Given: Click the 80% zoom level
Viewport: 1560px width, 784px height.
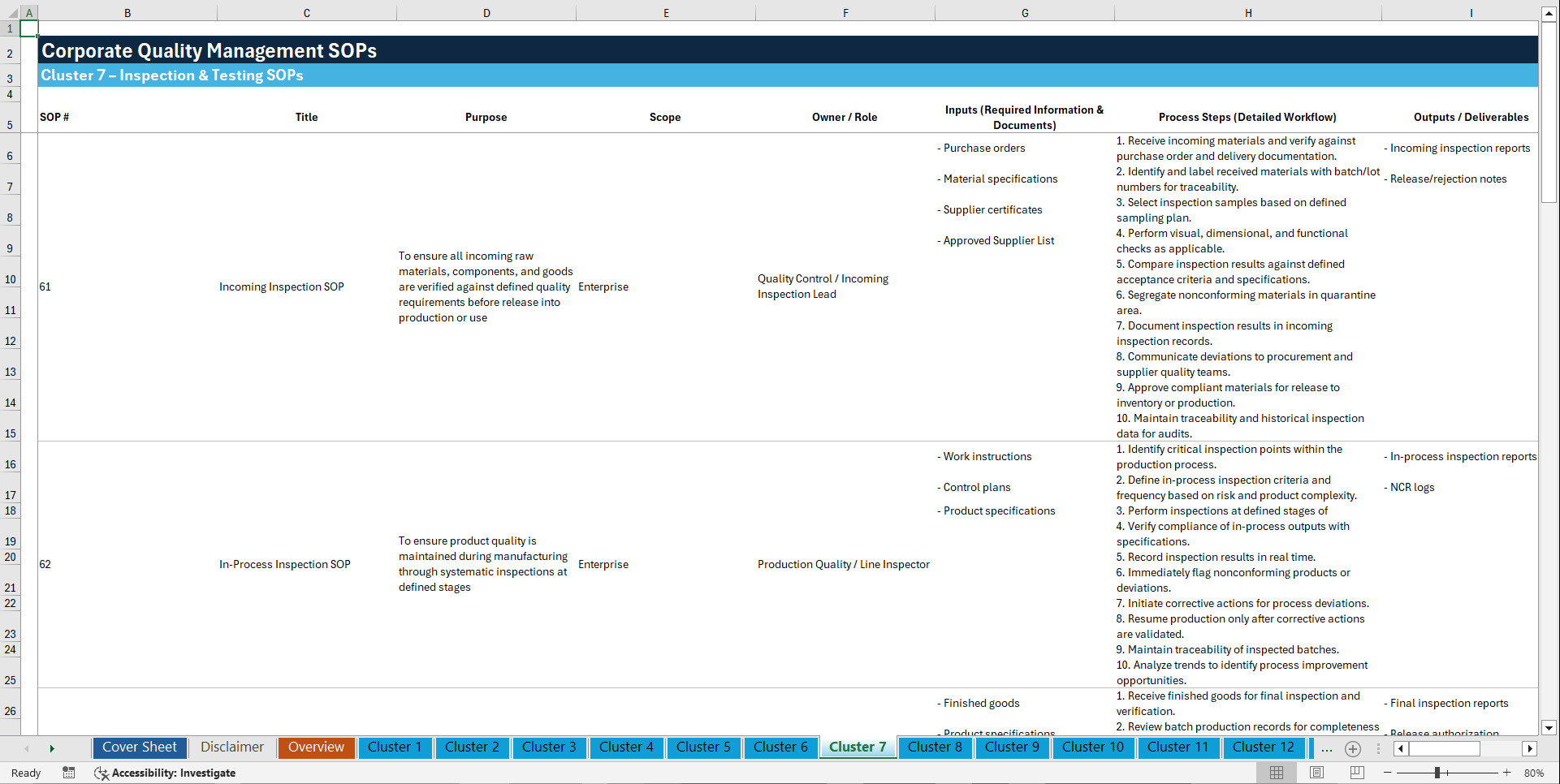Looking at the screenshot, I should point(1534,773).
